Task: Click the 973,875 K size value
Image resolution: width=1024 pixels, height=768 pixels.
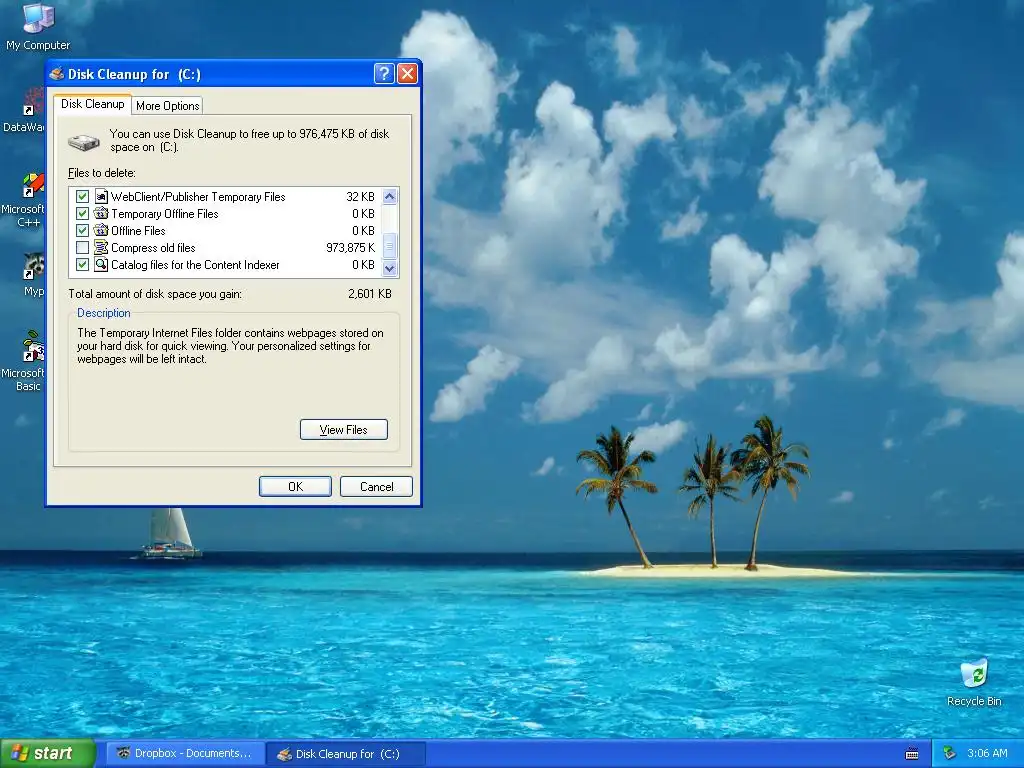Action: (351, 248)
